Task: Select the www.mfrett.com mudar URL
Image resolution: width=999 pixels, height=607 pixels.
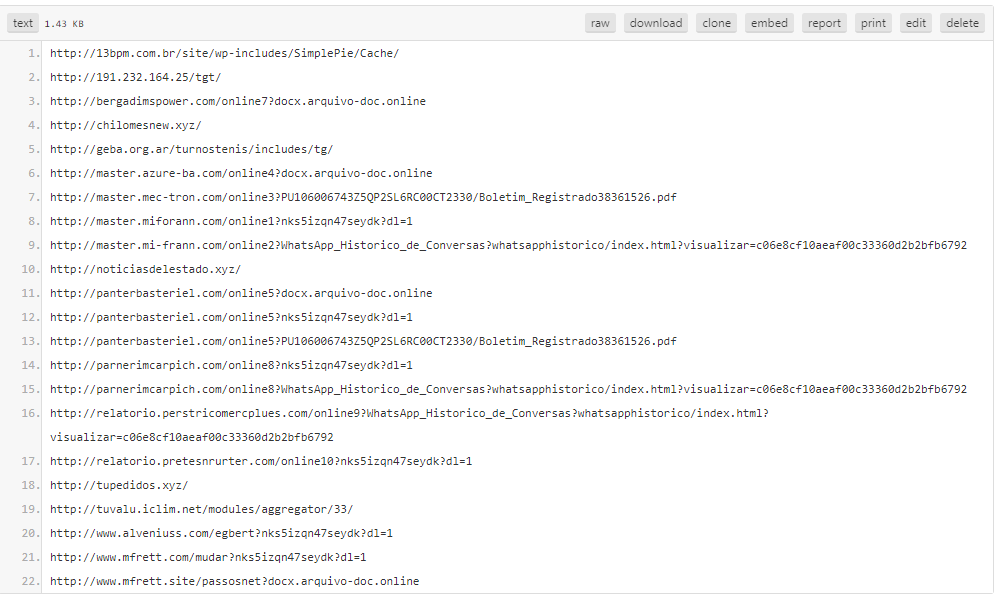Action: 208,557
